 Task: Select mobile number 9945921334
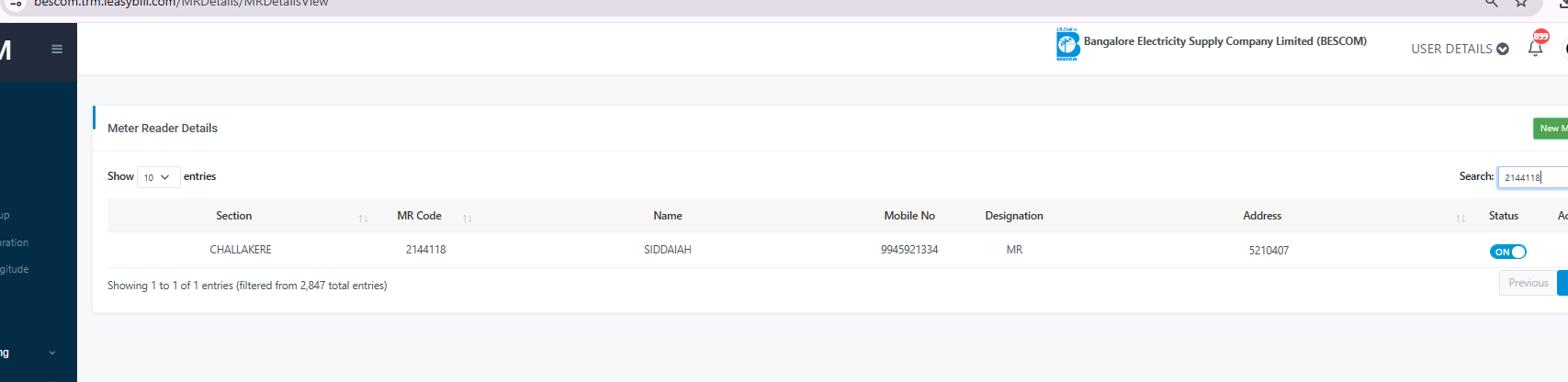(x=909, y=250)
